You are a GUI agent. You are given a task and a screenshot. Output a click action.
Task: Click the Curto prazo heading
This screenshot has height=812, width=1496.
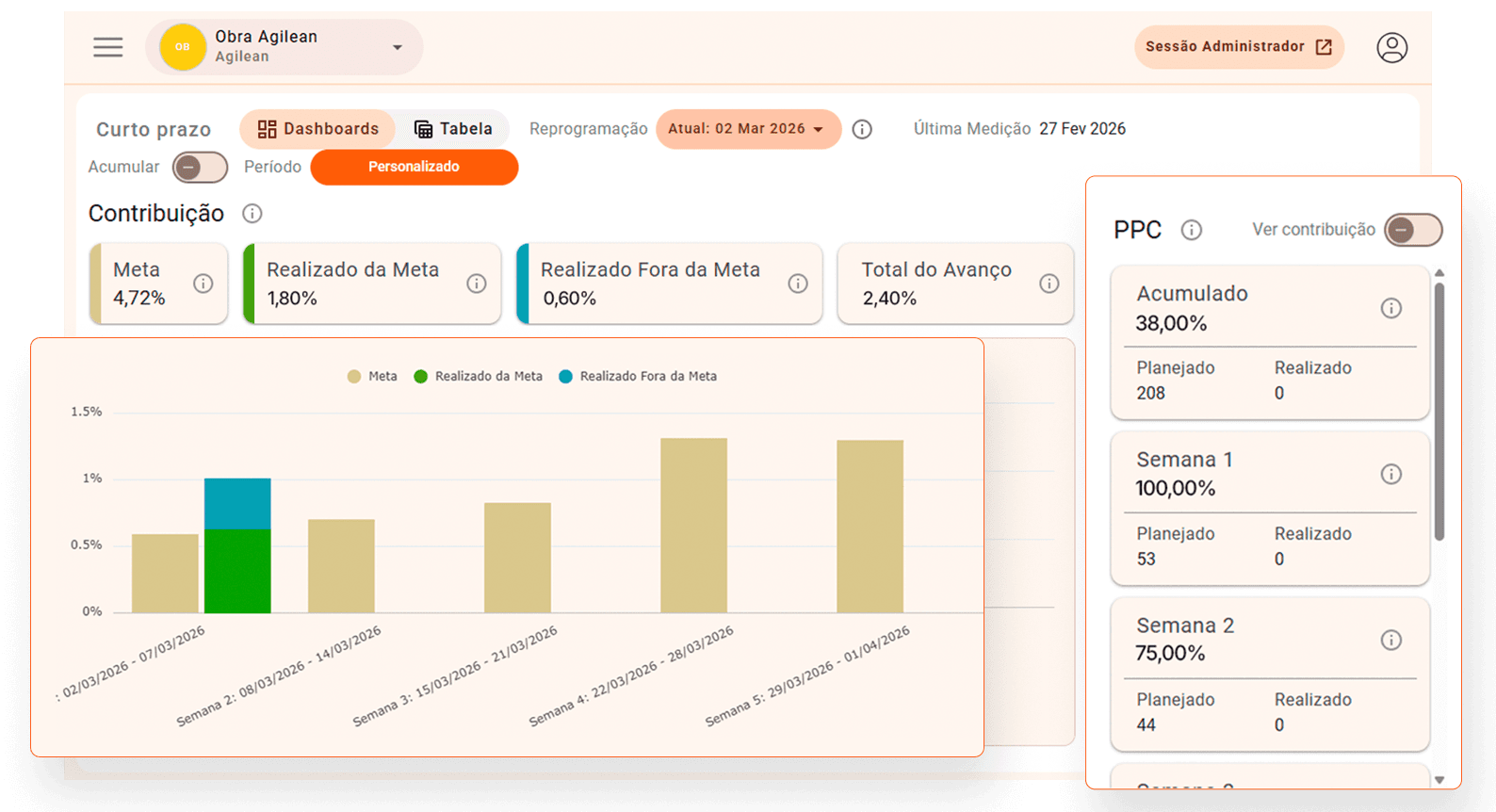tap(154, 129)
